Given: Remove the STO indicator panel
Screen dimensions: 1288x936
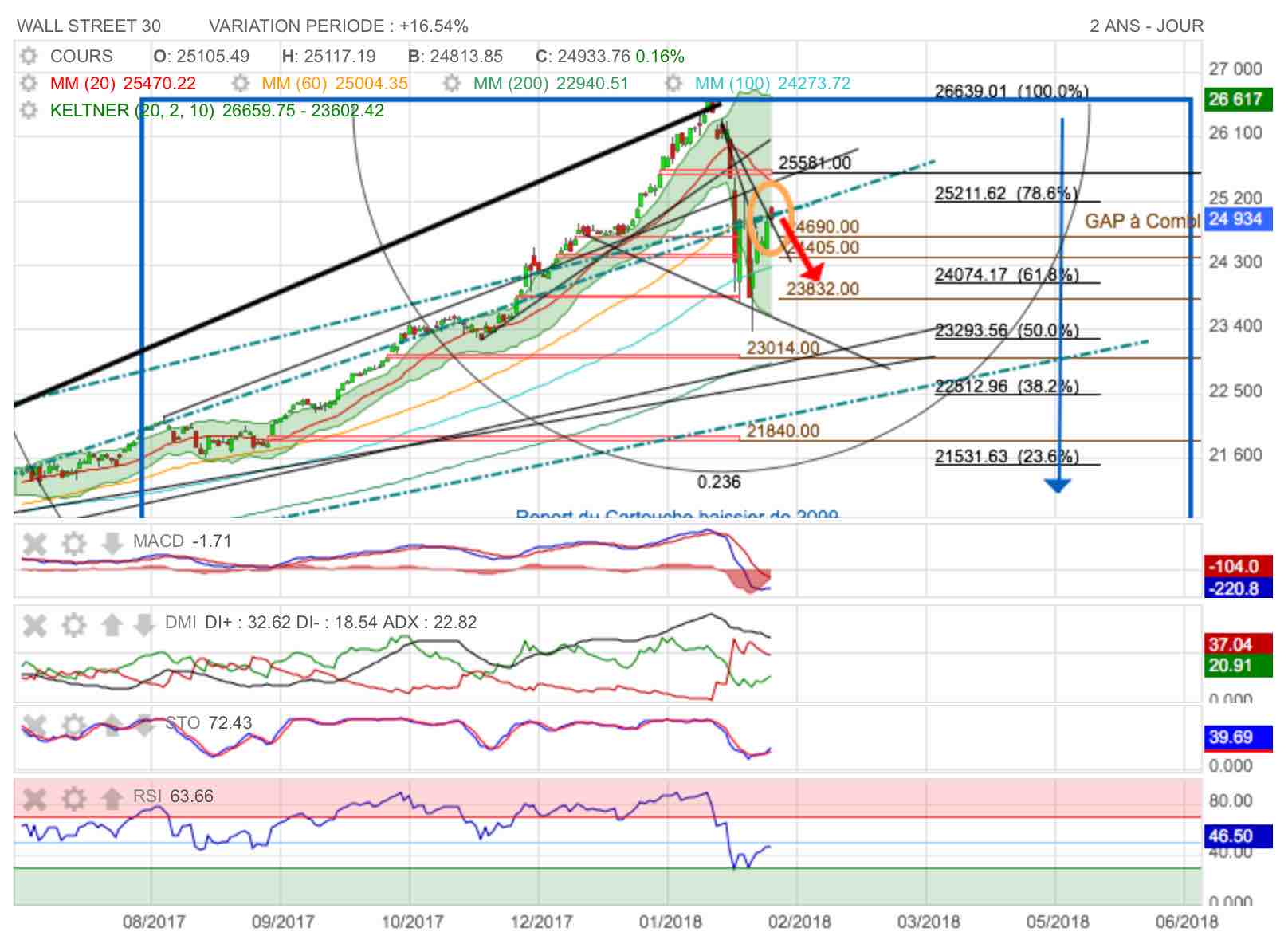Looking at the screenshot, I should coord(34,726).
